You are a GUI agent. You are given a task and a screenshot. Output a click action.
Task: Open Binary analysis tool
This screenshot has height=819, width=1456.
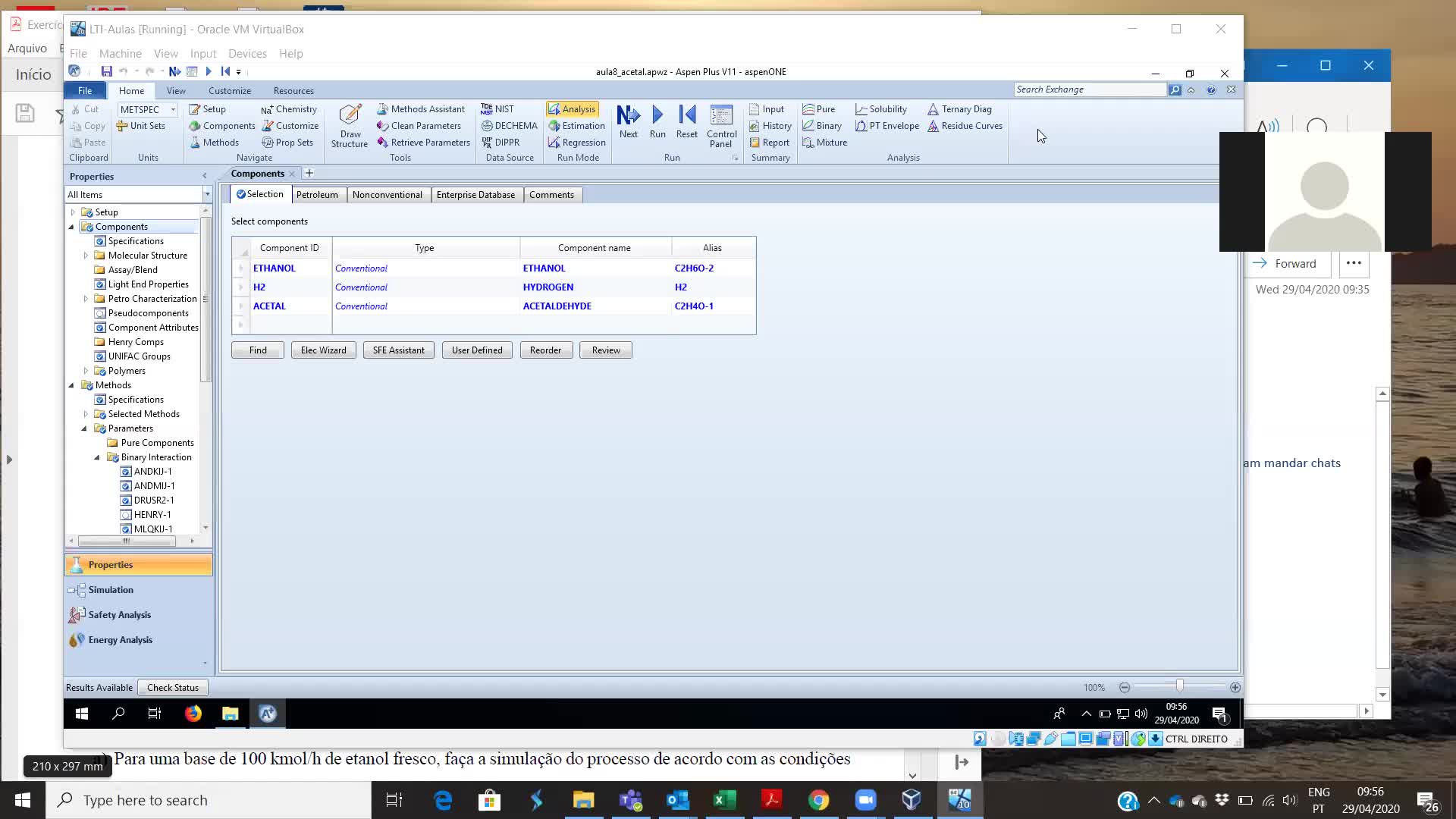[x=822, y=126]
